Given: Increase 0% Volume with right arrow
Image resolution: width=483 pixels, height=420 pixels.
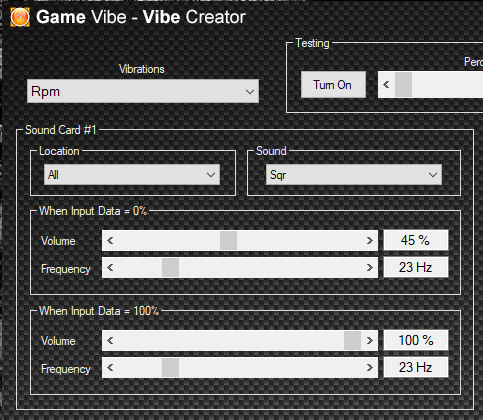Looking at the screenshot, I should (369, 240).
